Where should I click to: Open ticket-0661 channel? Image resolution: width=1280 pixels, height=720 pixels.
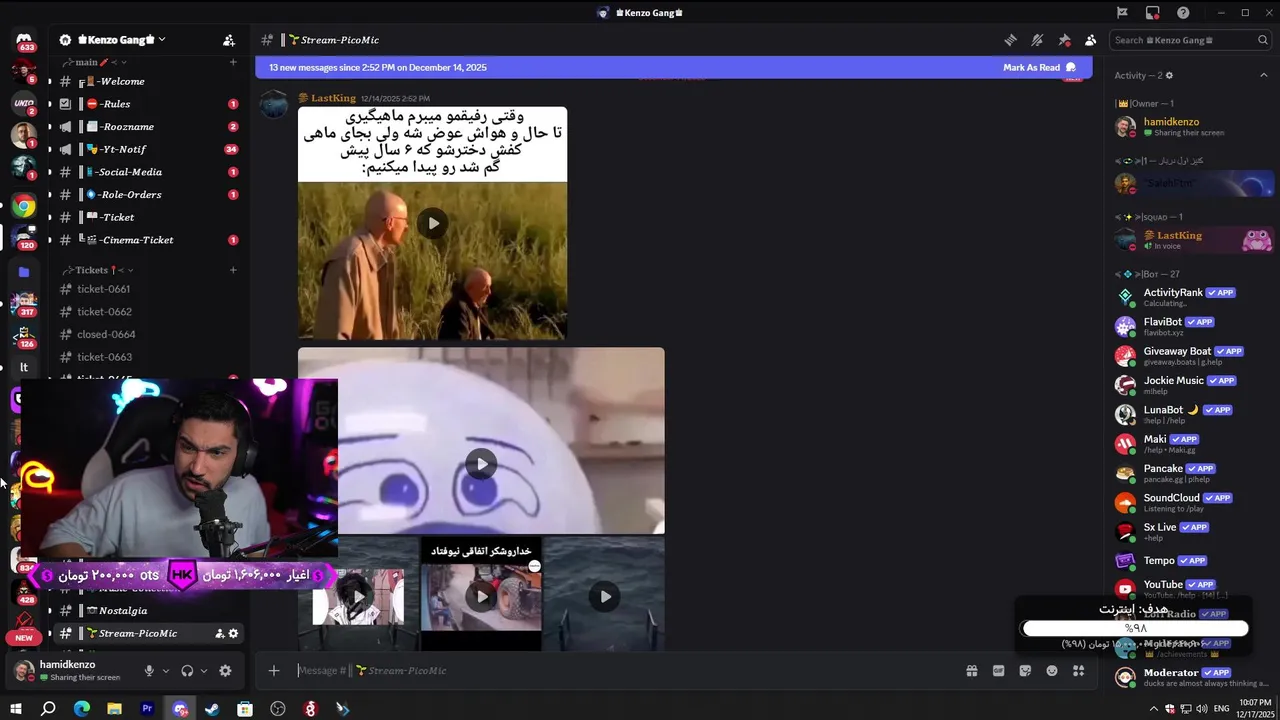tap(147, 289)
